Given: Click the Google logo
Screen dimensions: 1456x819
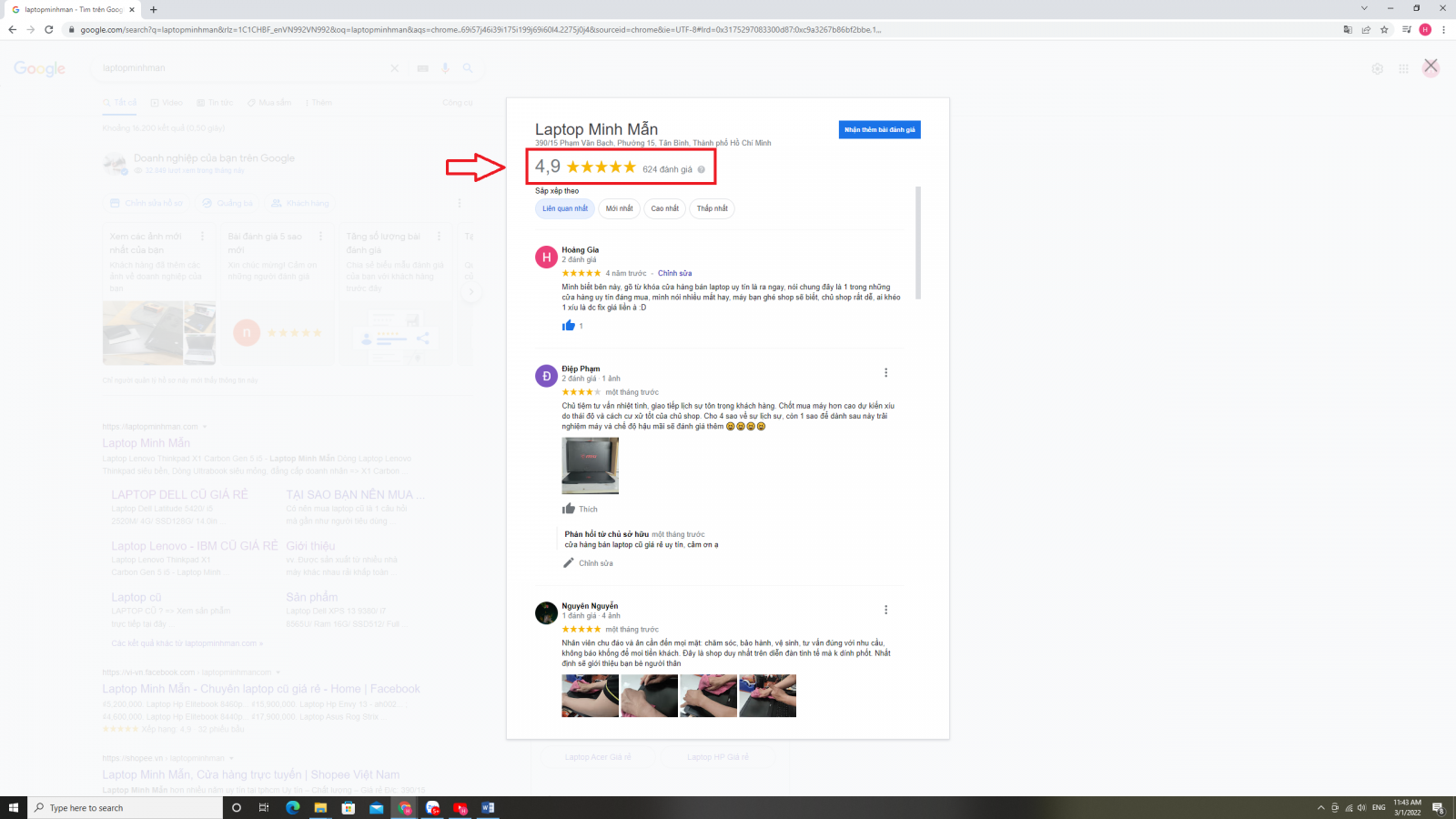Looking at the screenshot, I should [39, 68].
